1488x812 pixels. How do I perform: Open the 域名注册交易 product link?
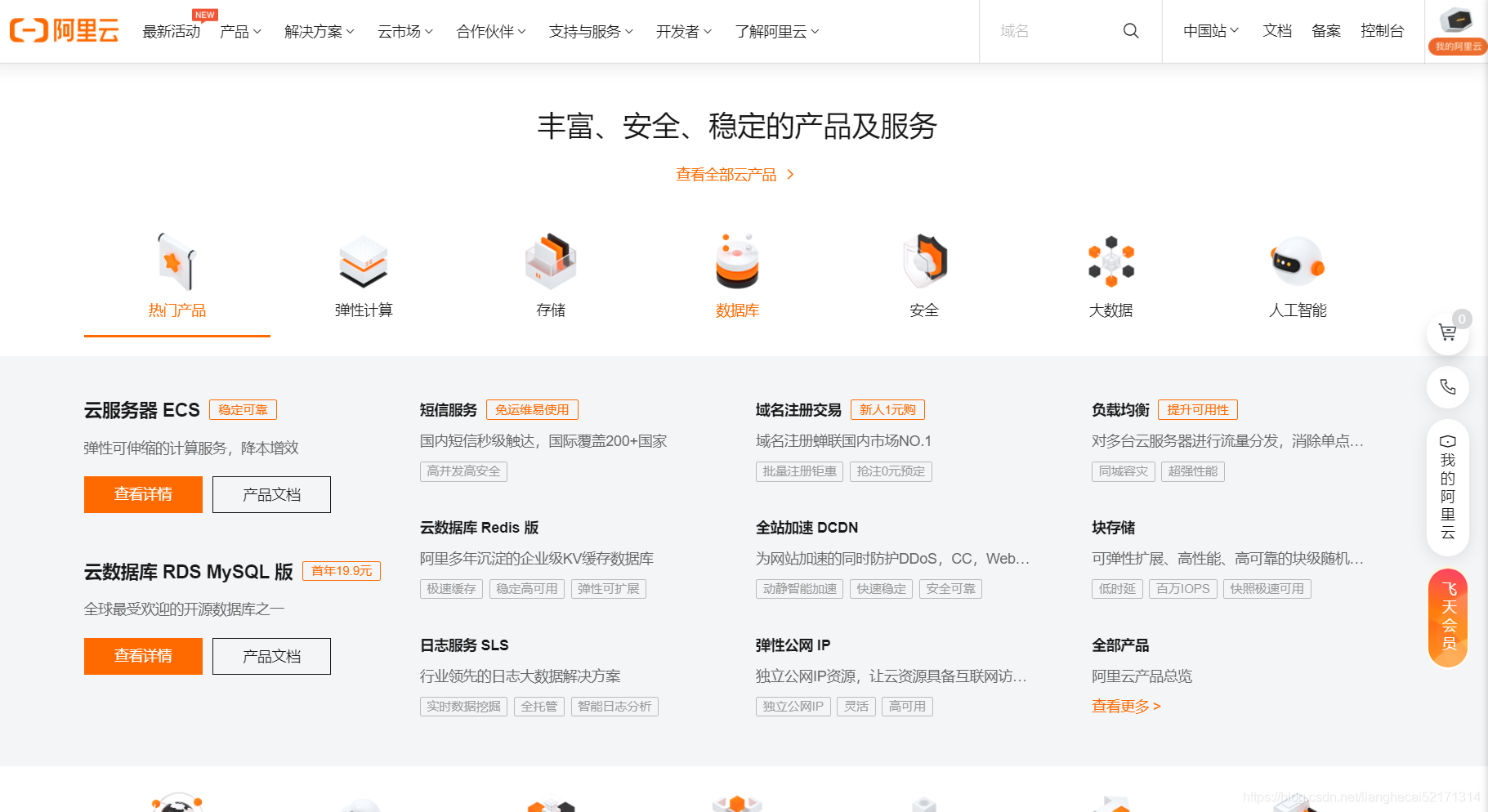tap(798, 410)
